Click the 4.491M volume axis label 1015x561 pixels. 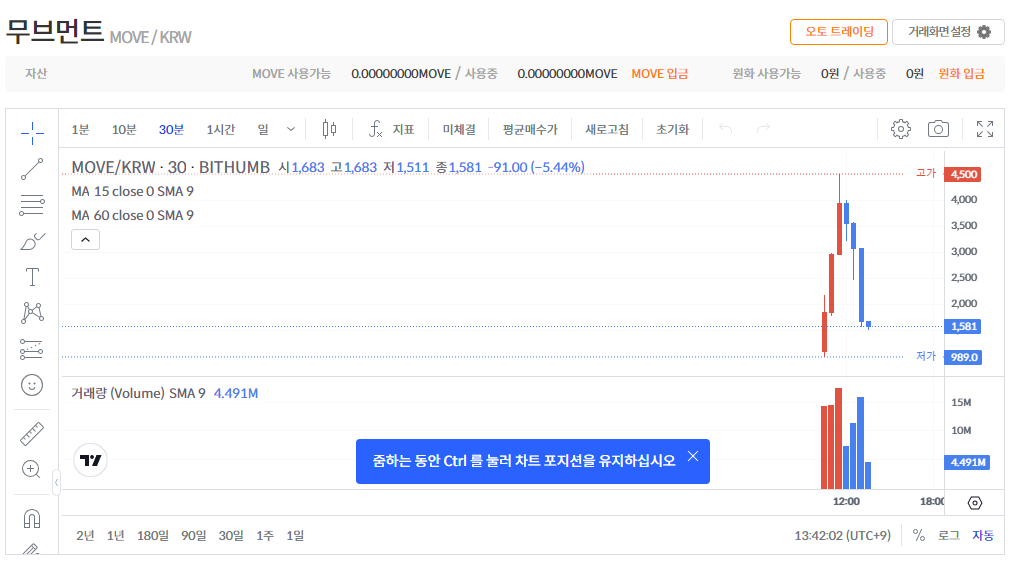[x=967, y=463]
